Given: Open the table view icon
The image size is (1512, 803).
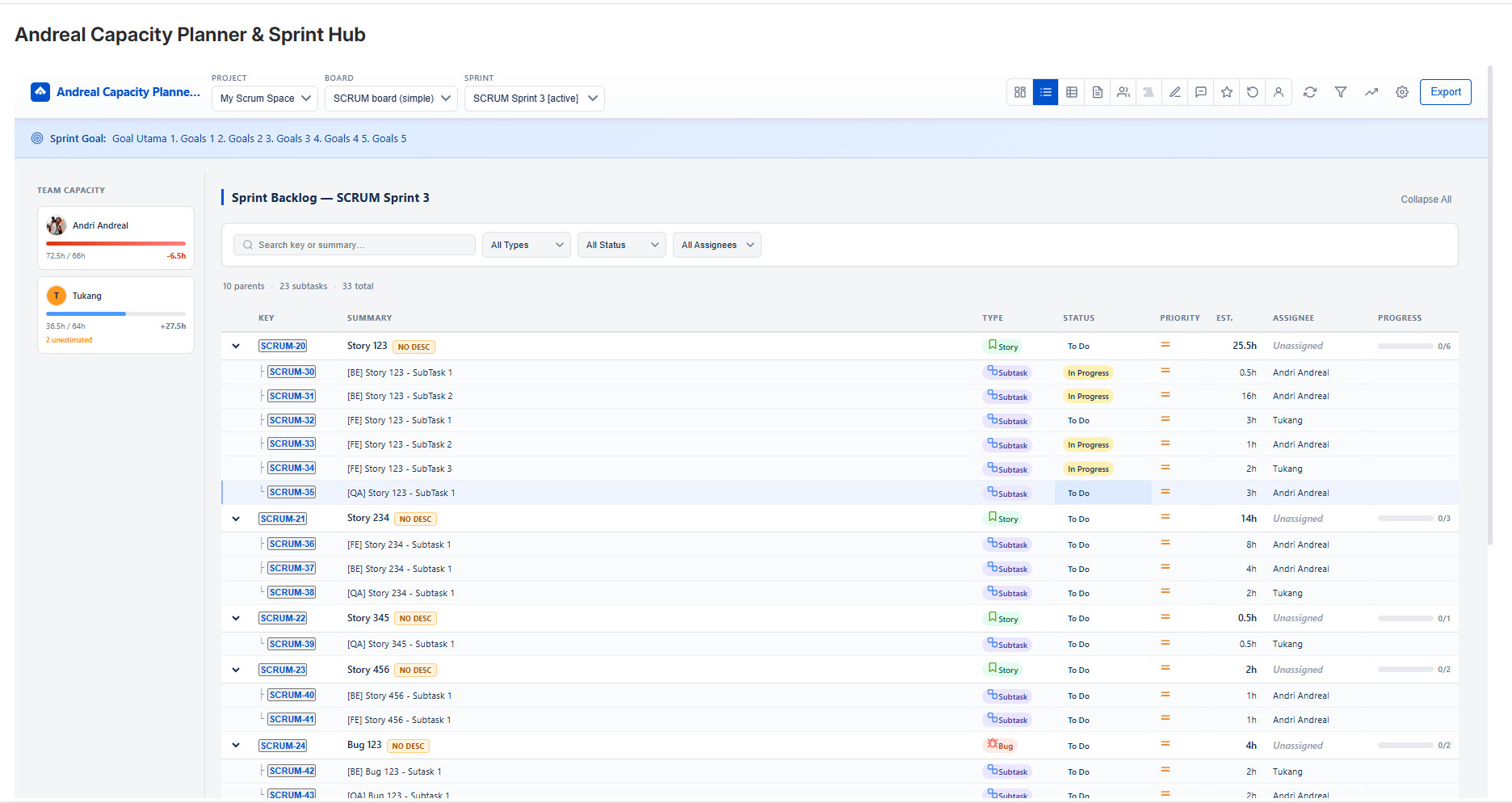Looking at the screenshot, I should click(1071, 91).
